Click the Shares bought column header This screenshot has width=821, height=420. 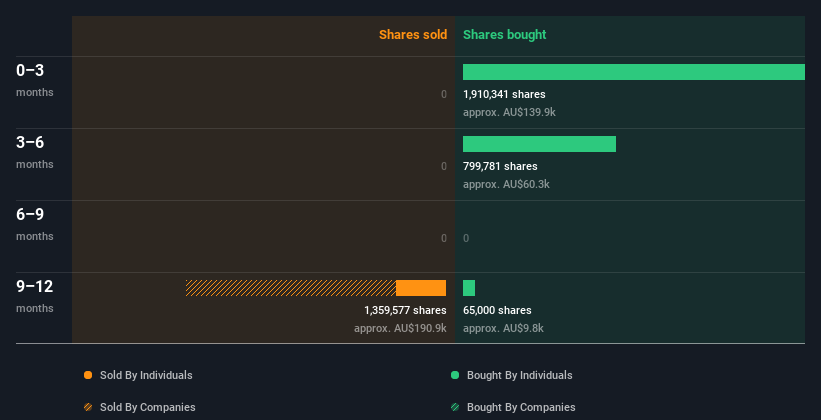click(505, 35)
